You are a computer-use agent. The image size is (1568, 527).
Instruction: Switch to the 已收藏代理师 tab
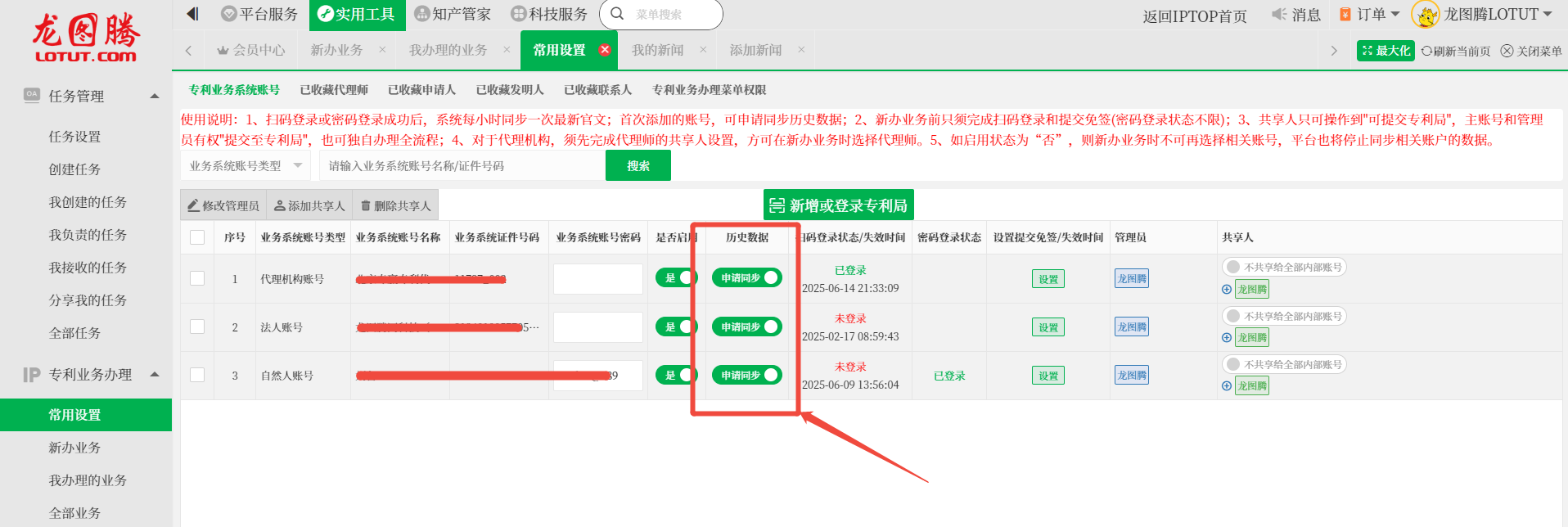pos(333,90)
